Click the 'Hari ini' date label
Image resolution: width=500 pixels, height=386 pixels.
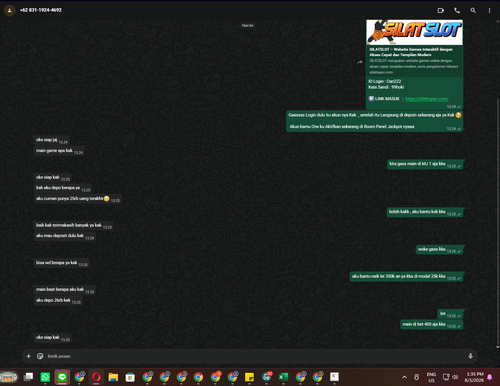(x=247, y=25)
